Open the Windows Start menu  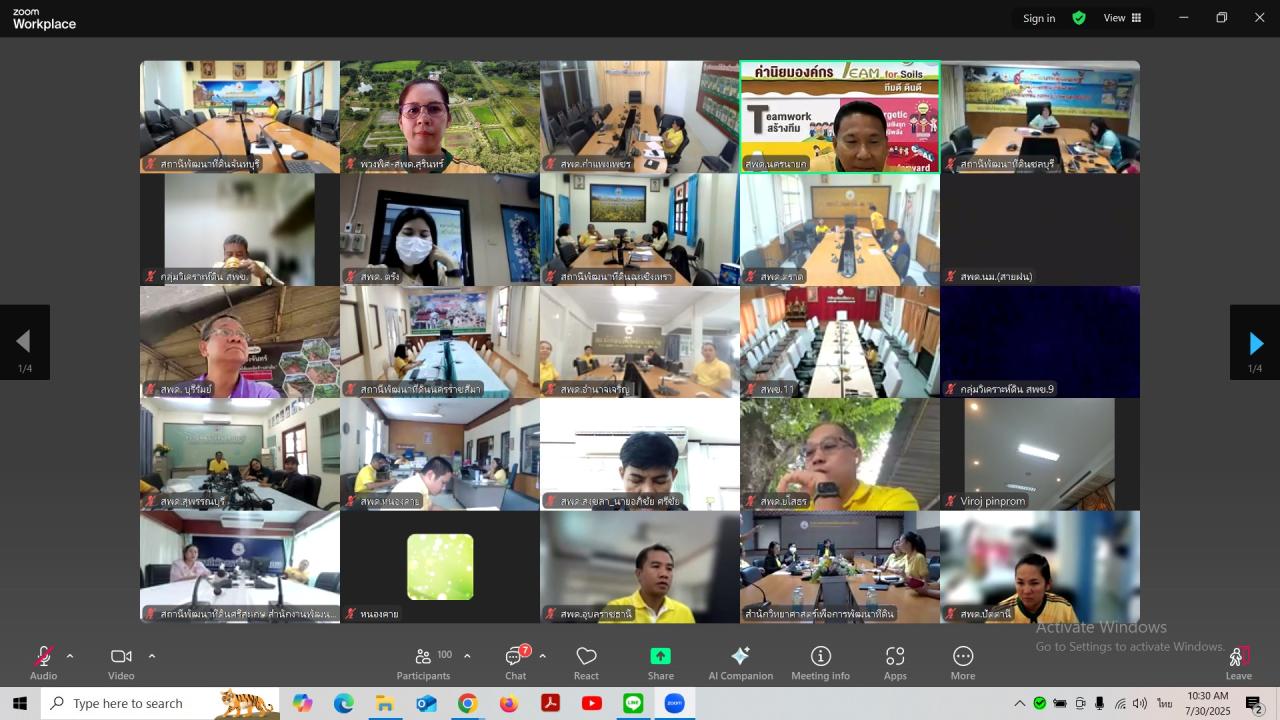tap(18, 703)
